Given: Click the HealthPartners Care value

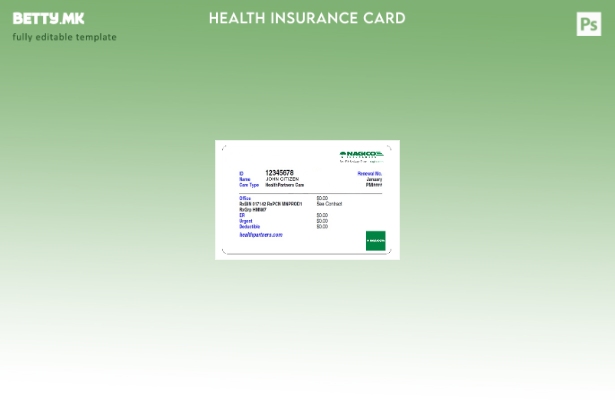Looking at the screenshot, I should pos(285,185).
